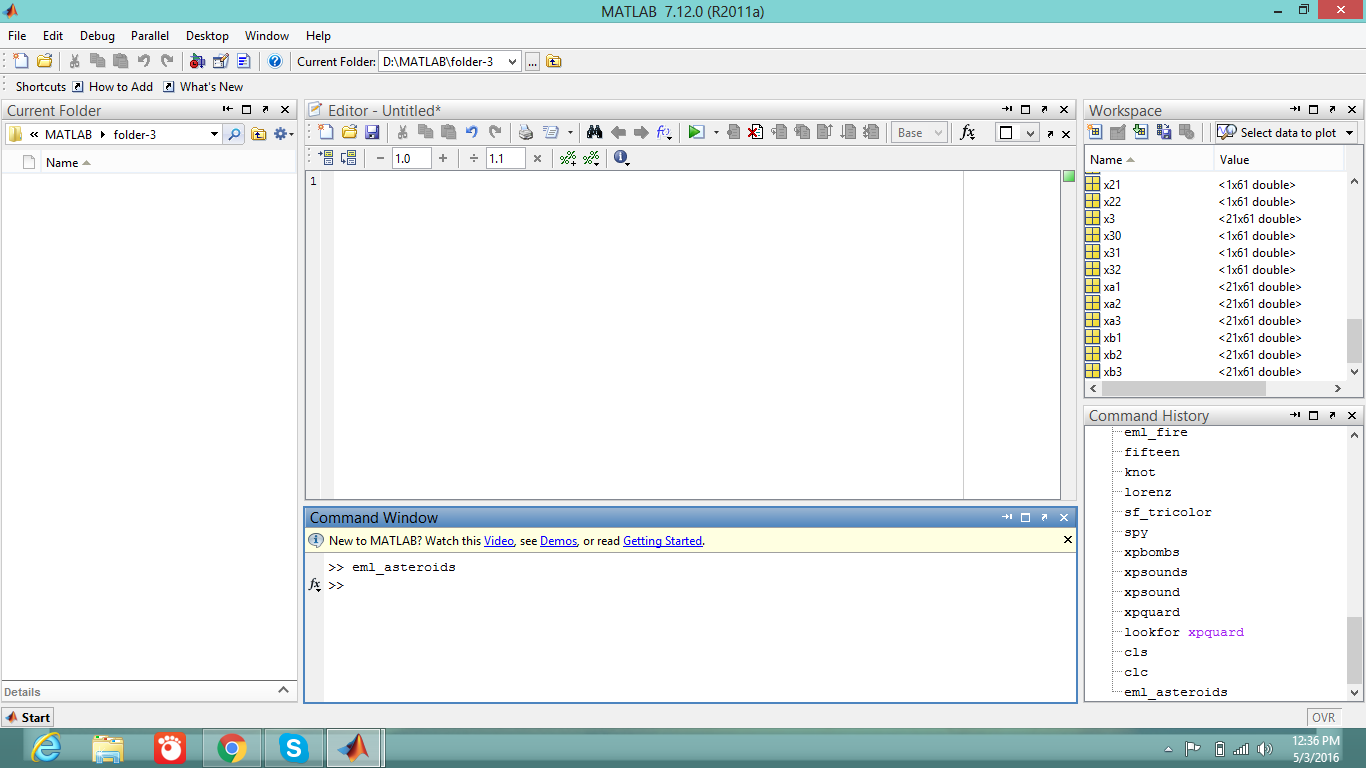The image size is (1366, 768).
Task: Open the function browser in the Editor toolbar
Action: 664,132
